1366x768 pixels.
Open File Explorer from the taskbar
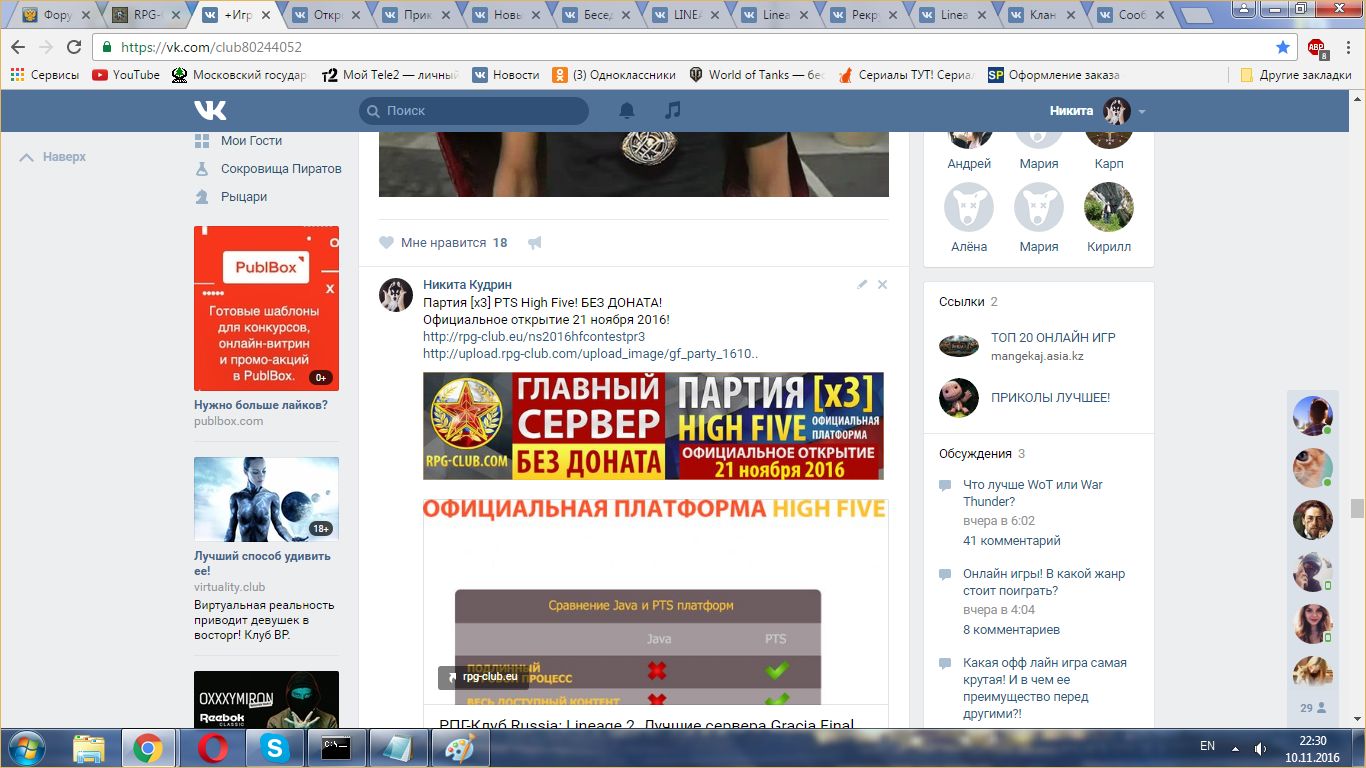(x=88, y=748)
